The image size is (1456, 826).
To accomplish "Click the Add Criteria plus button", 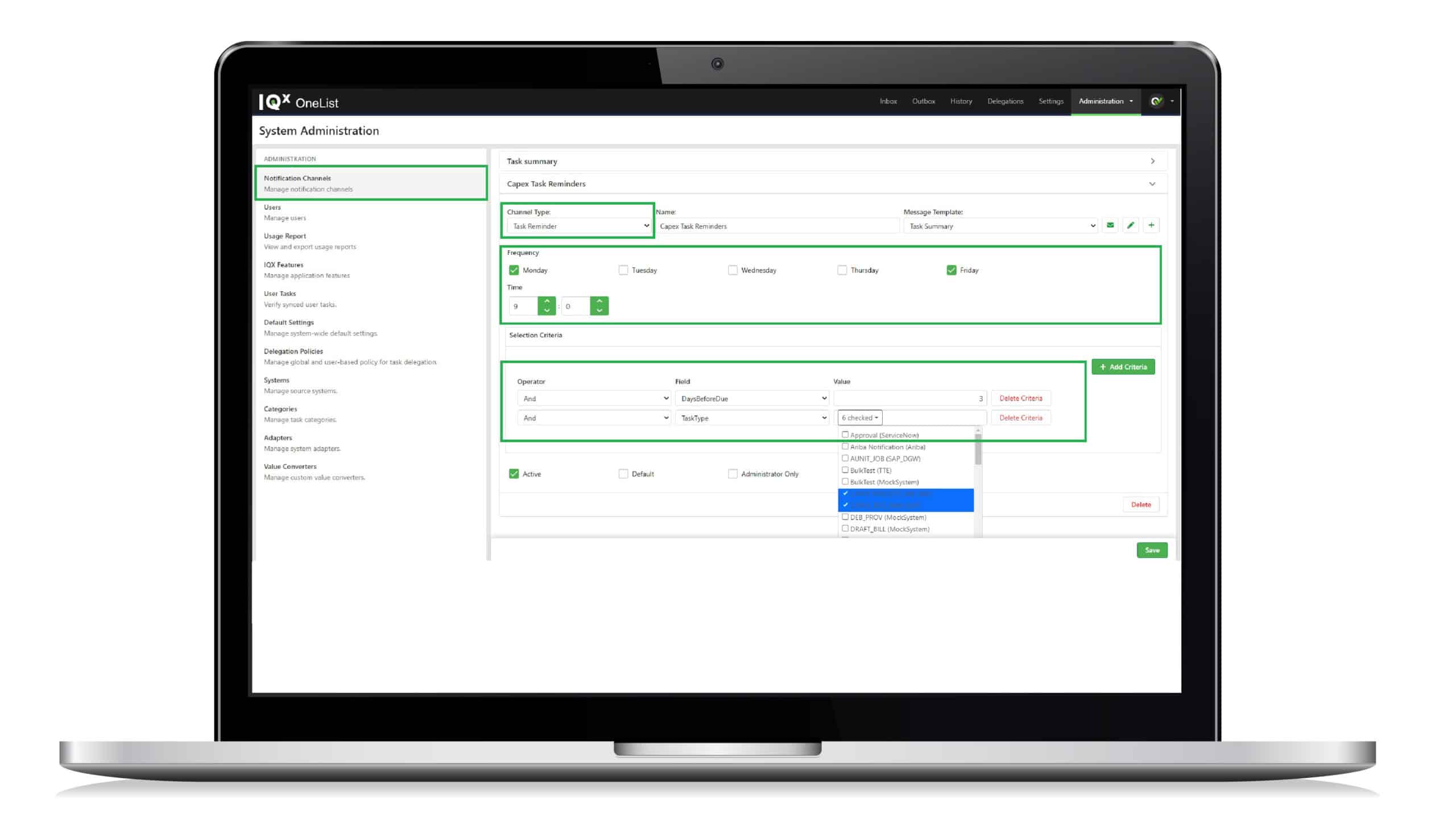I will tap(1123, 366).
